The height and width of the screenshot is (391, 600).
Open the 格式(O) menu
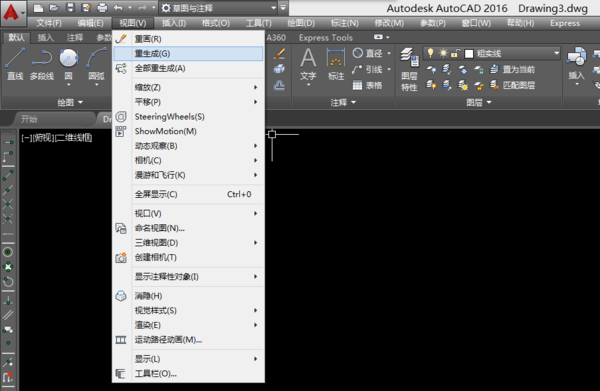(216, 23)
